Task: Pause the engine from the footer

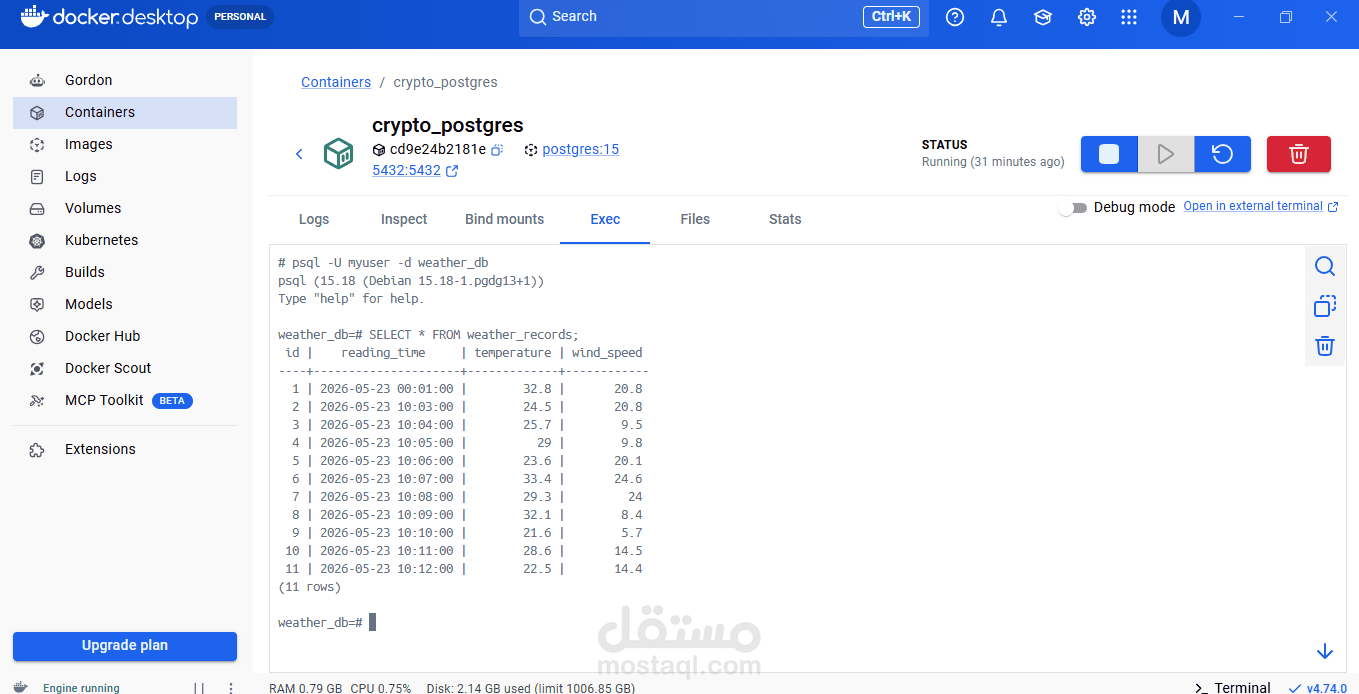Action: click(x=199, y=688)
